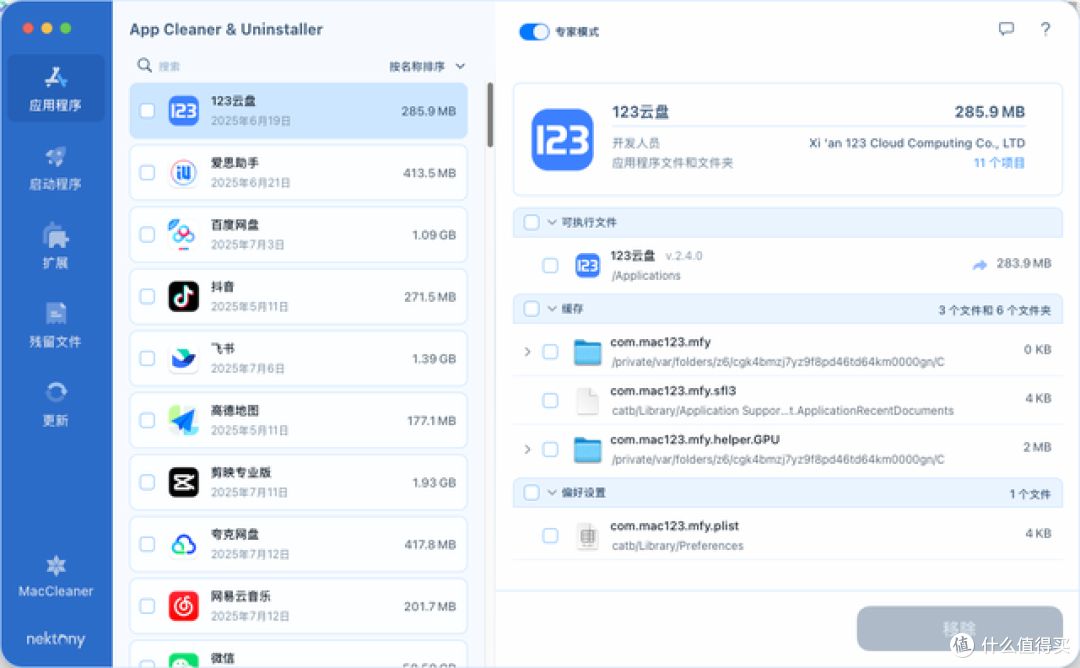
Task: Toggle the 专家模式 switch
Action: tap(534, 32)
